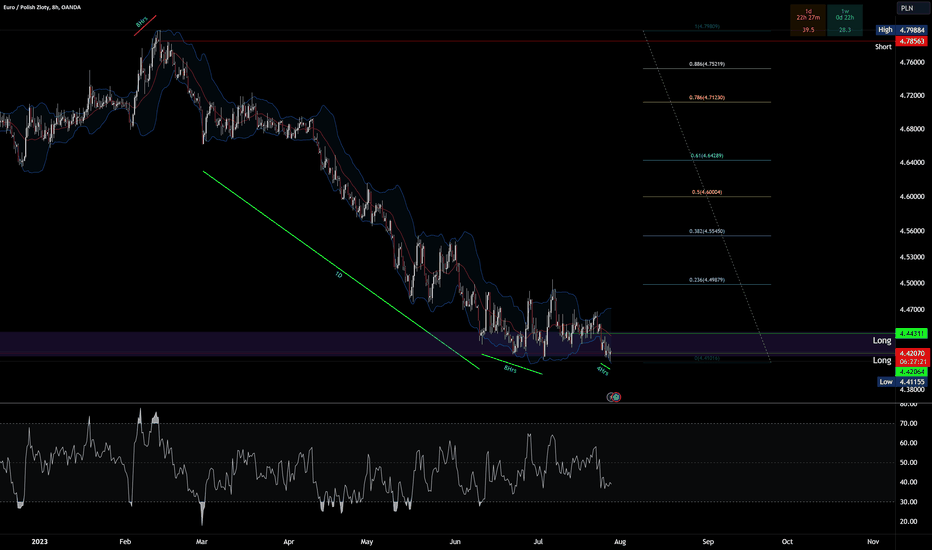This screenshot has width=932, height=550.
Task: Click the 4.50000 price scale value
Action: [912, 283]
